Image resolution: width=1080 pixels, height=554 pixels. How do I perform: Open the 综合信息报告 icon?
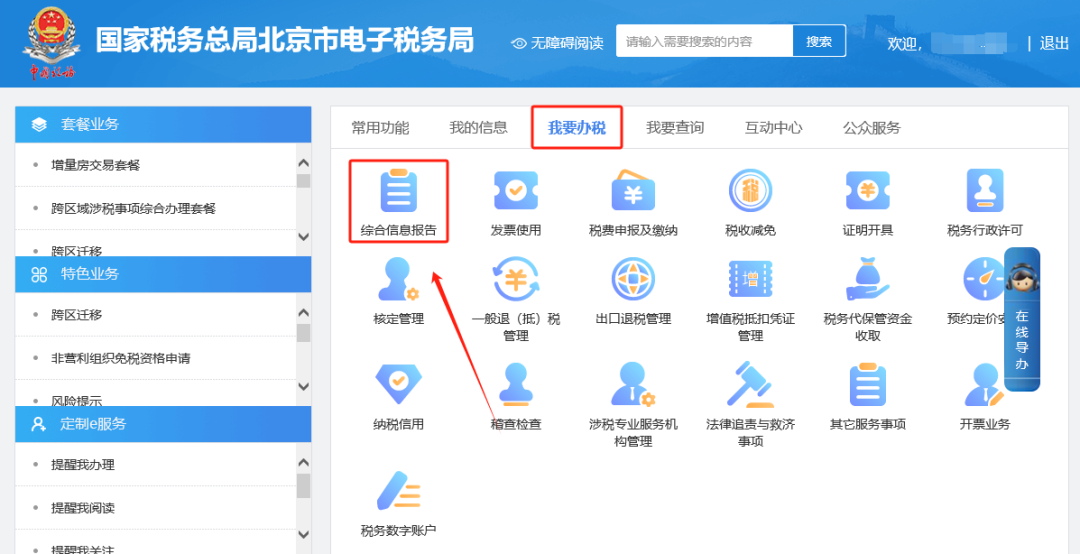point(399,191)
